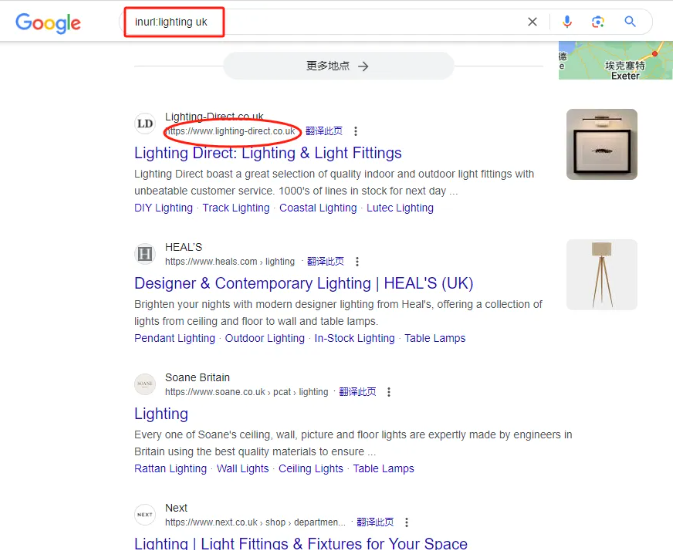Open Lighting Direct: Lighting & Light Fittings title
This screenshot has height=550, width=687.
(268, 153)
